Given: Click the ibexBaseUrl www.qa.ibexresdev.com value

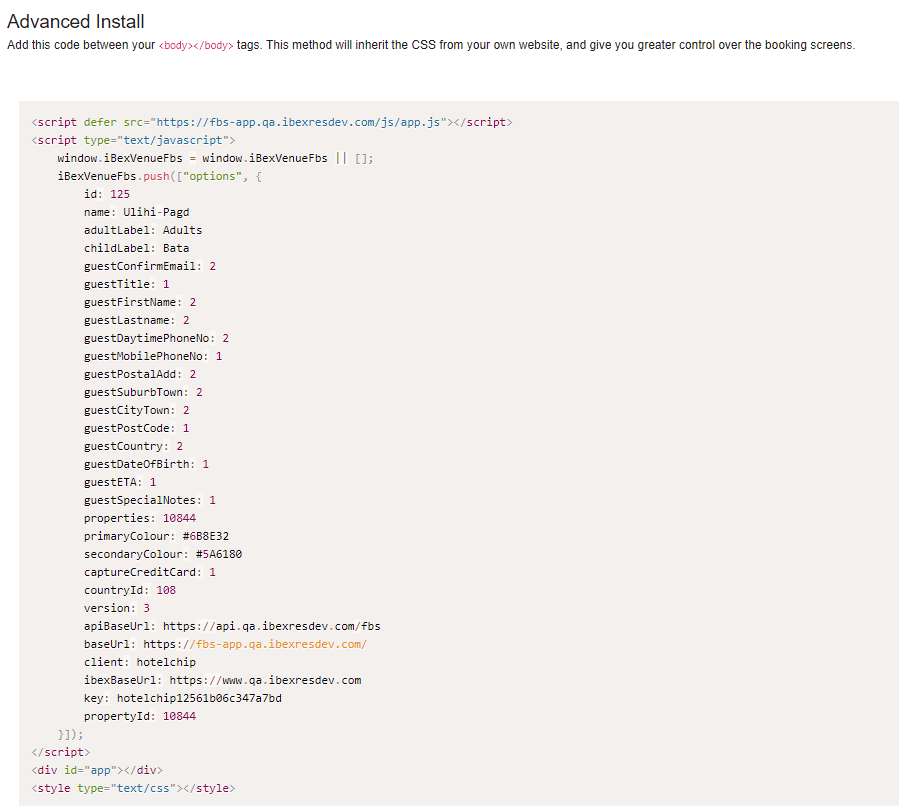Looking at the screenshot, I should [265, 680].
